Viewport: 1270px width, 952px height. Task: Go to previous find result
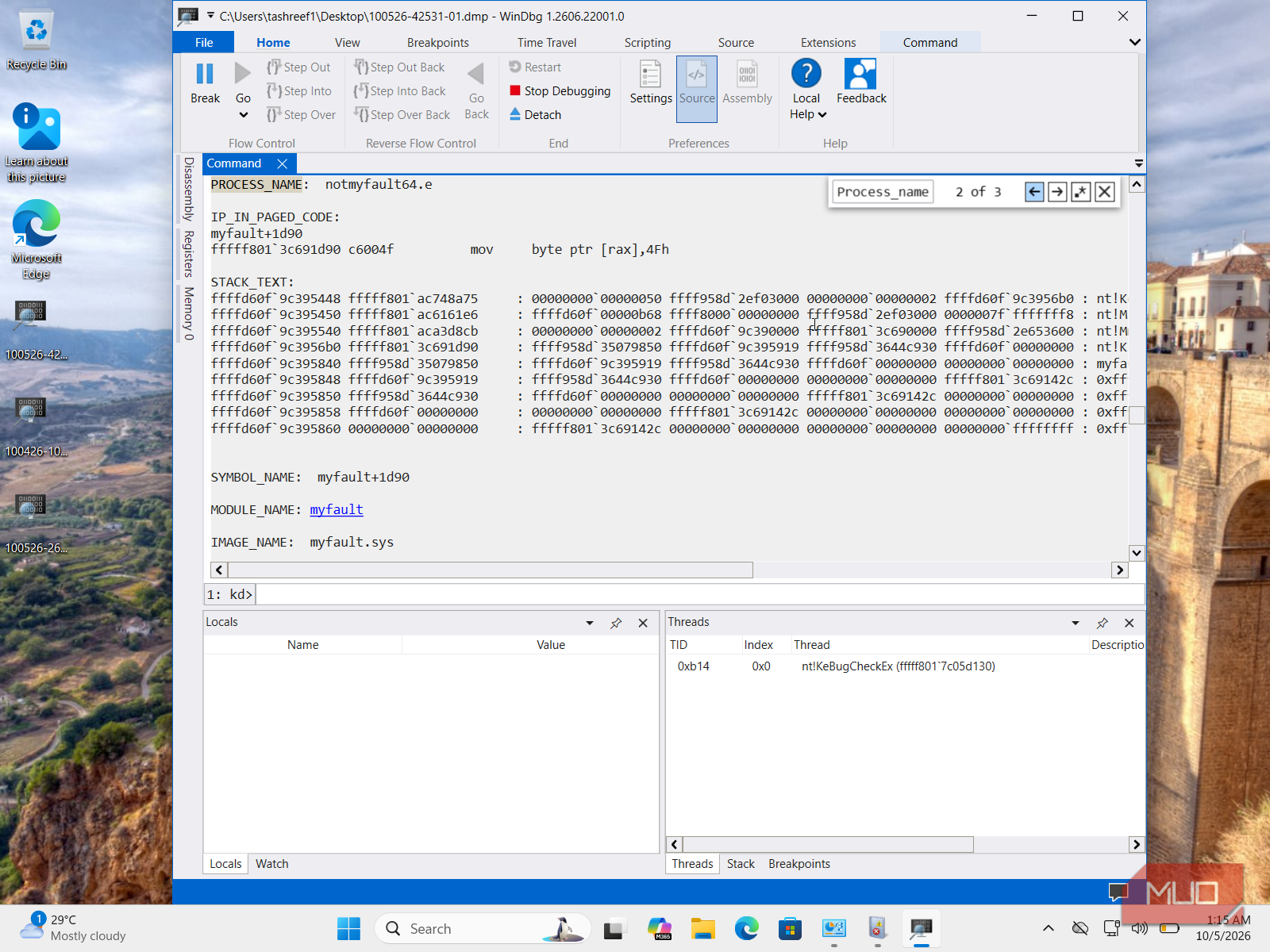(x=1034, y=192)
